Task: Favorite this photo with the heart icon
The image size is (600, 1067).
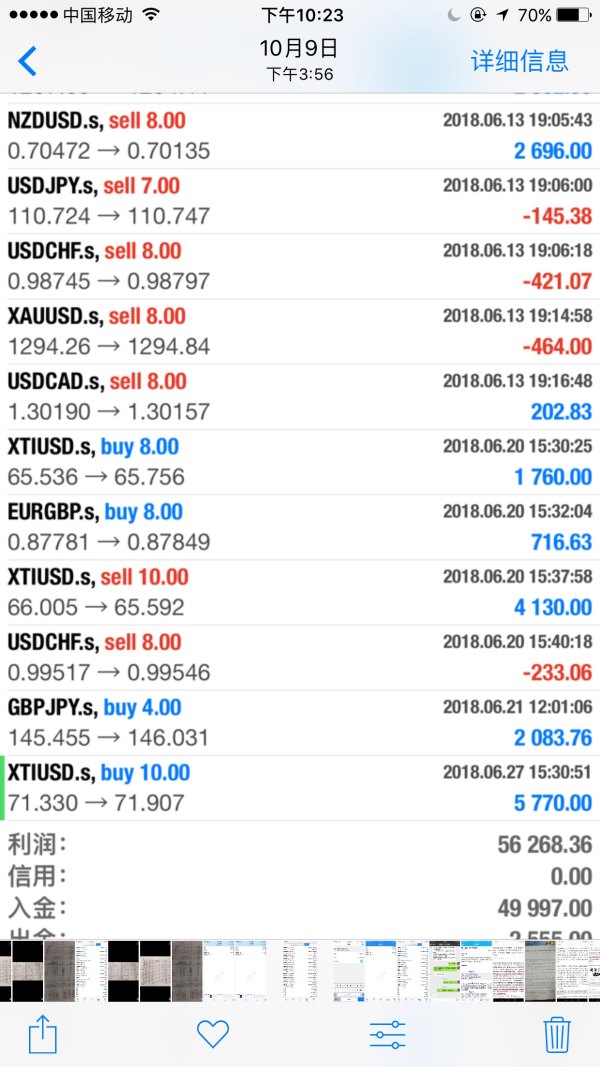Action: (213, 1034)
